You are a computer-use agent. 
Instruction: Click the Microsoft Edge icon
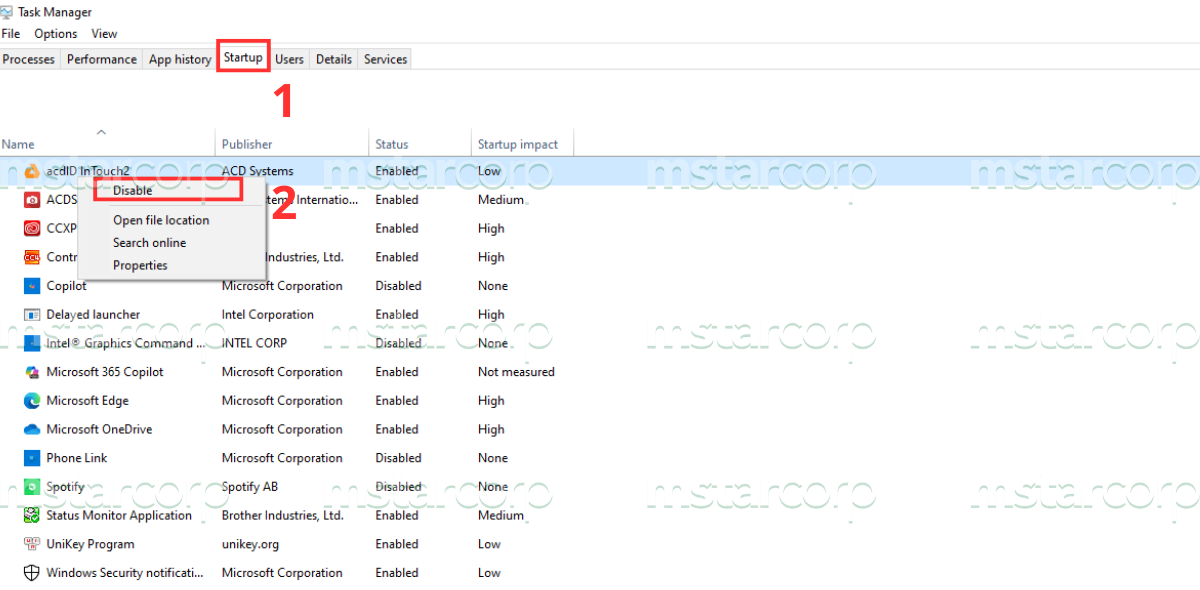coord(31,401)
